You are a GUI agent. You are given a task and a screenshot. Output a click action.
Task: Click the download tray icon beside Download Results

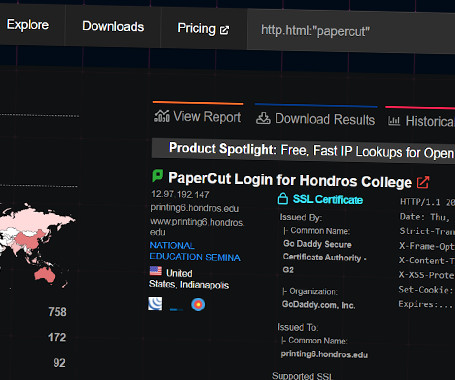click(x=263, y=118)
